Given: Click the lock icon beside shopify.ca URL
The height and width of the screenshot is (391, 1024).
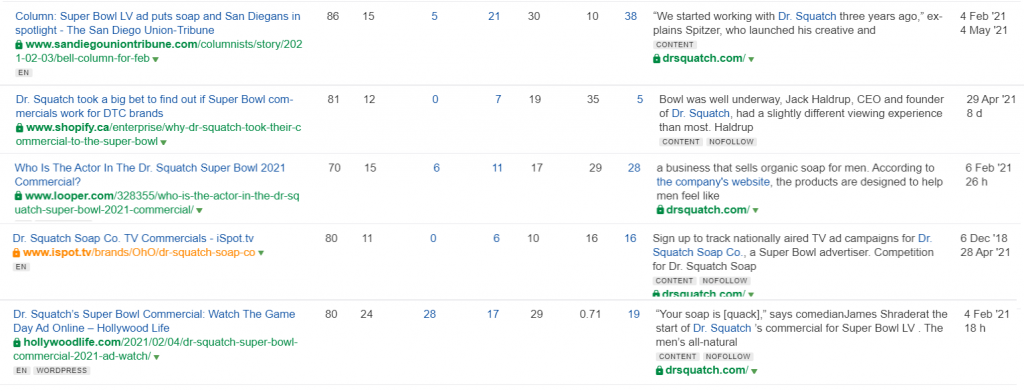Looking at the screenshot, I should (x=20, y=128).
